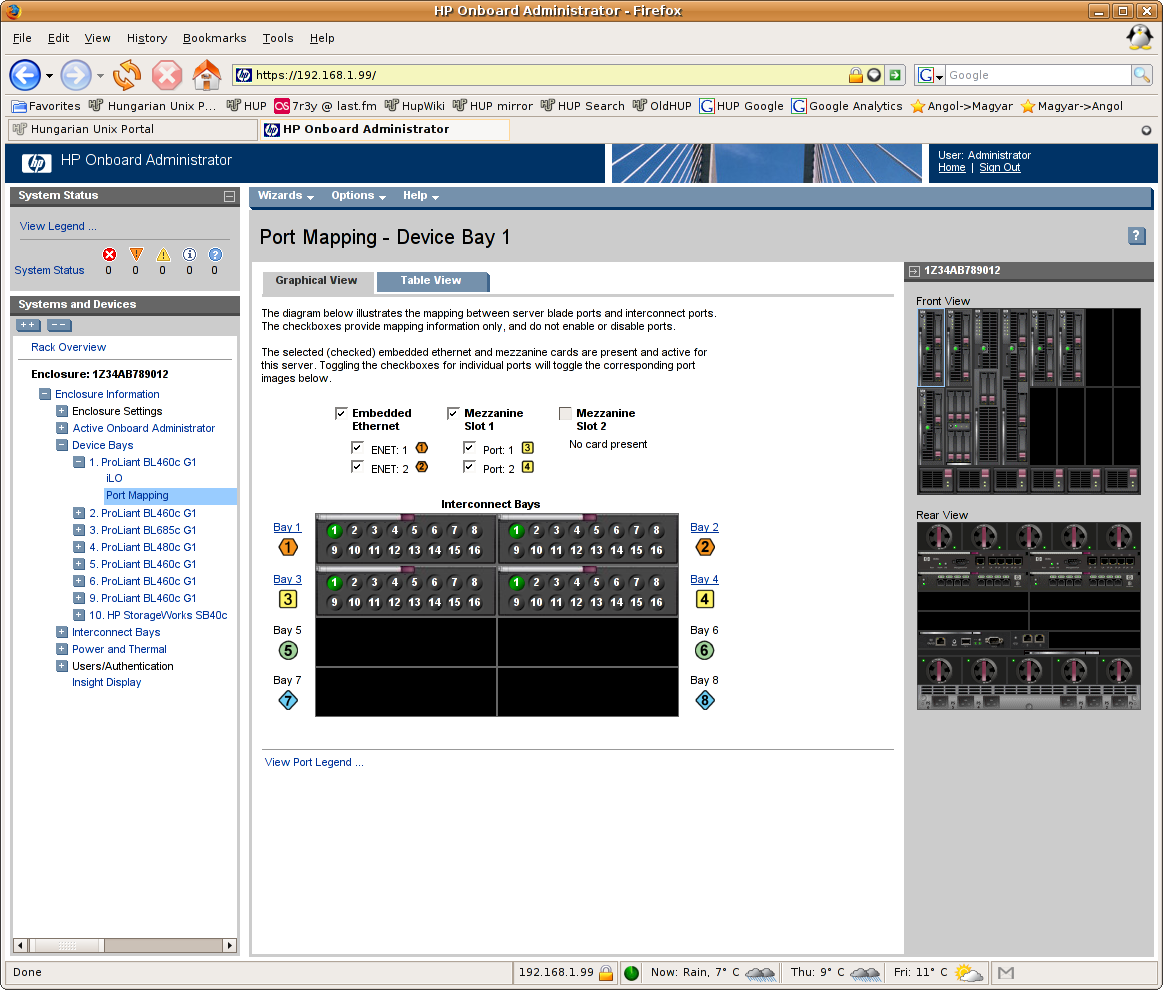Click the yellow caution triangle status icon
This screenshot has width=1163, height=990.
click(x=163, y=254)
